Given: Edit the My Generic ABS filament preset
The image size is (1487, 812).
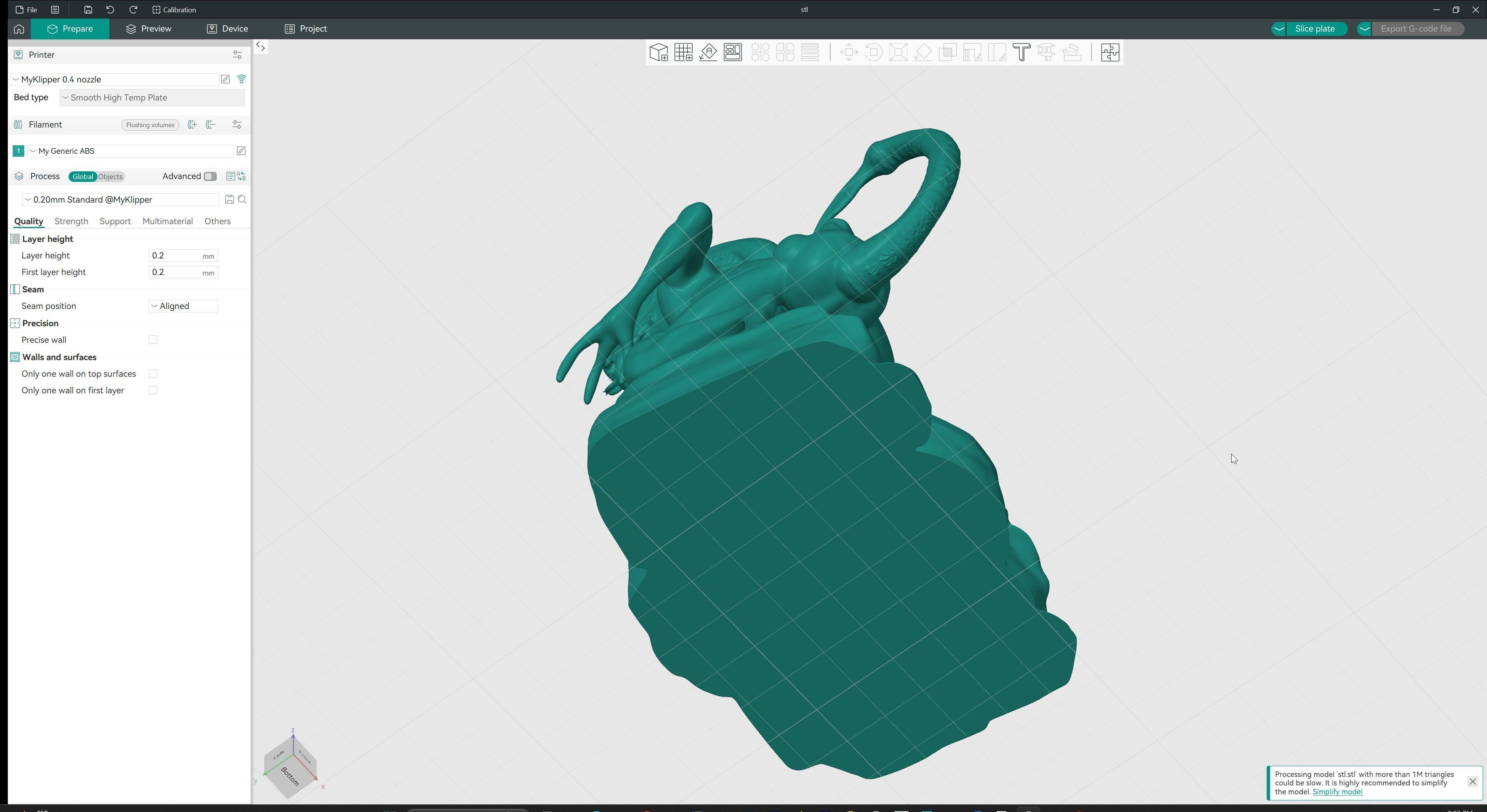Looking at the screenshot, I should [x=241, y=151].
